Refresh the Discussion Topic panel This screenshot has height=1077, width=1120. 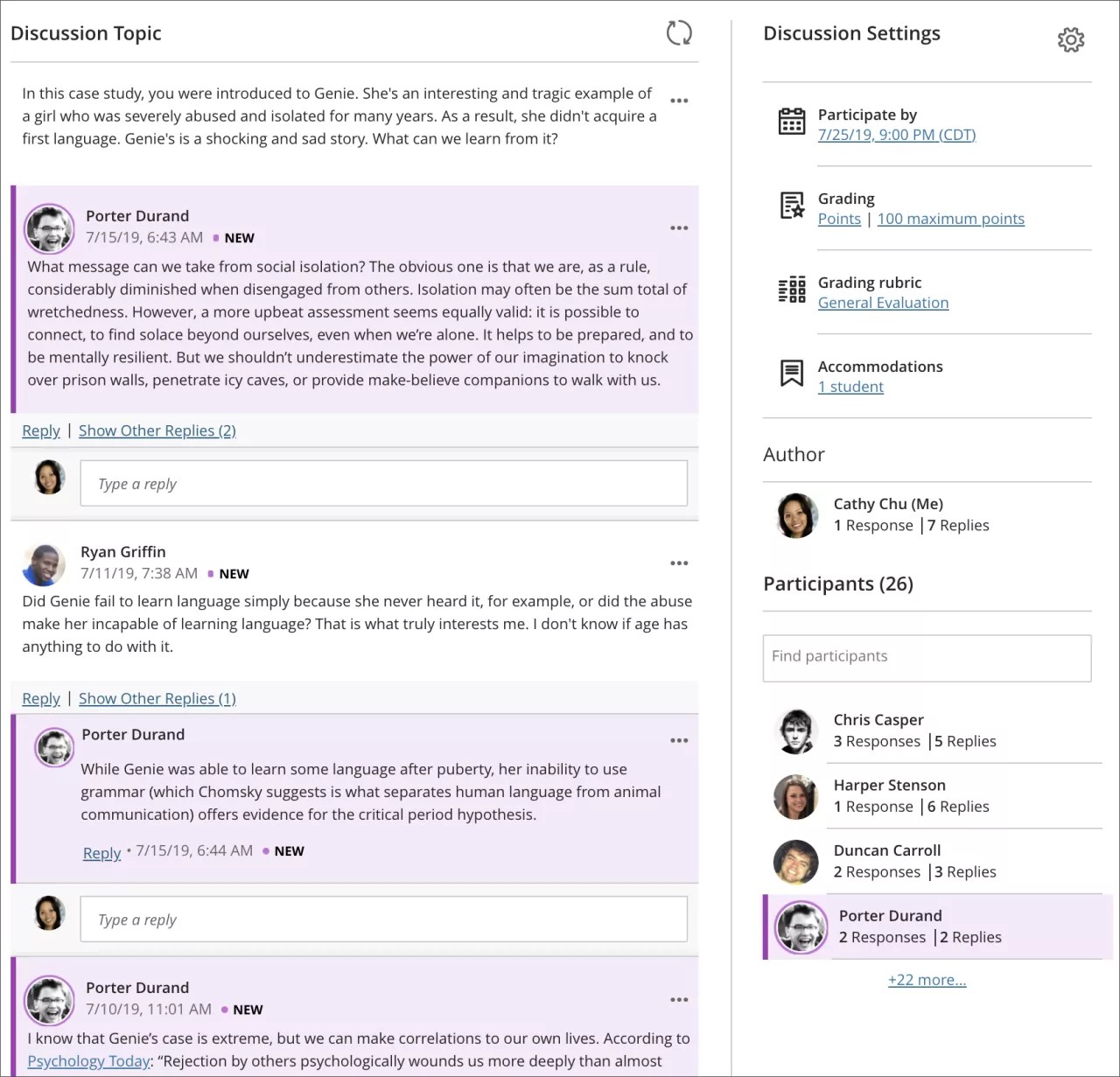pyautogui.click(x=679, y=32)
